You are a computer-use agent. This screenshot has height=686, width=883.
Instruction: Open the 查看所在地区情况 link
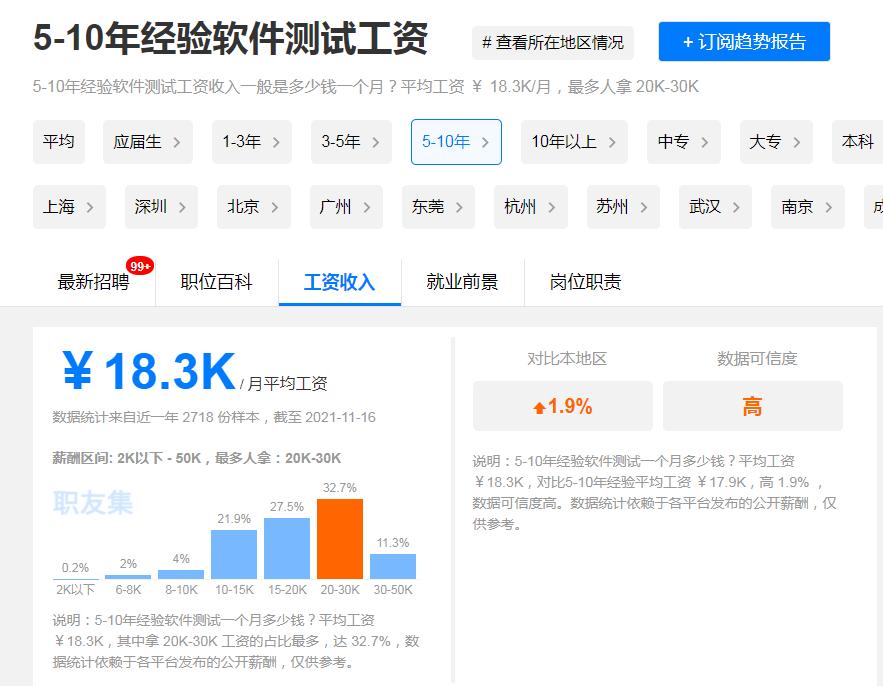click(553, 43)
